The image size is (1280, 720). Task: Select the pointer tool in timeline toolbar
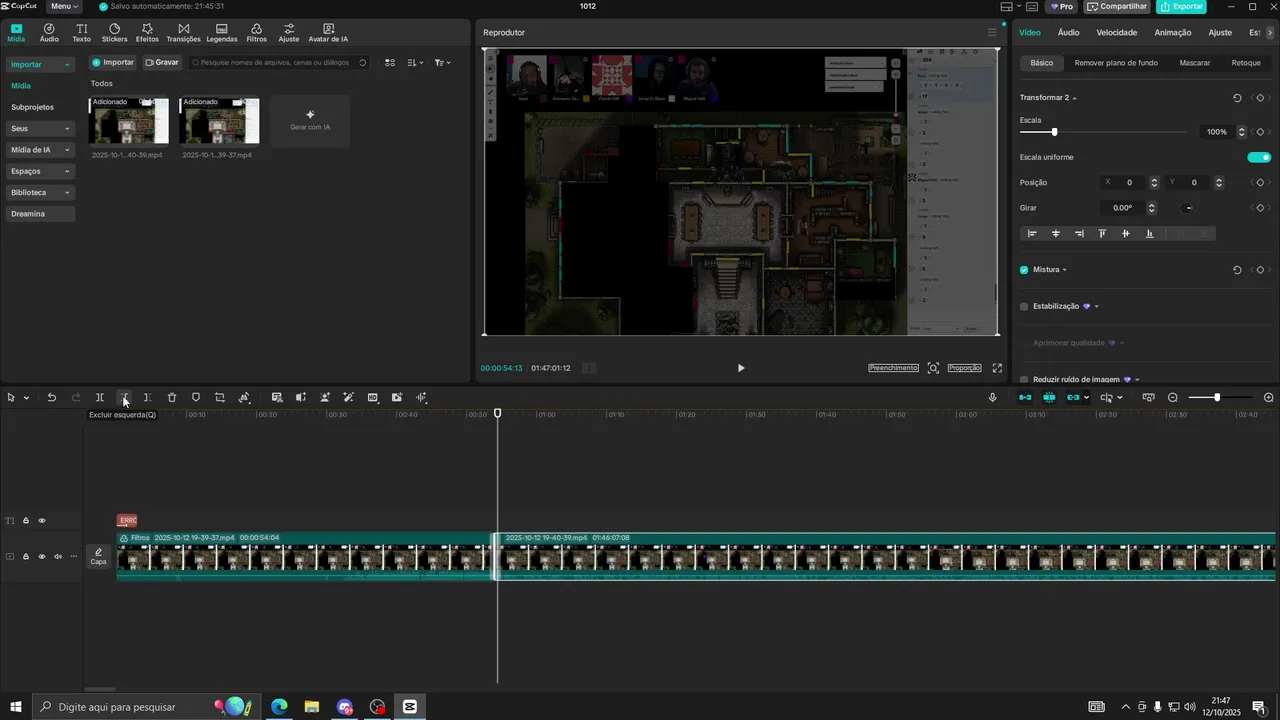click(11, 398)
